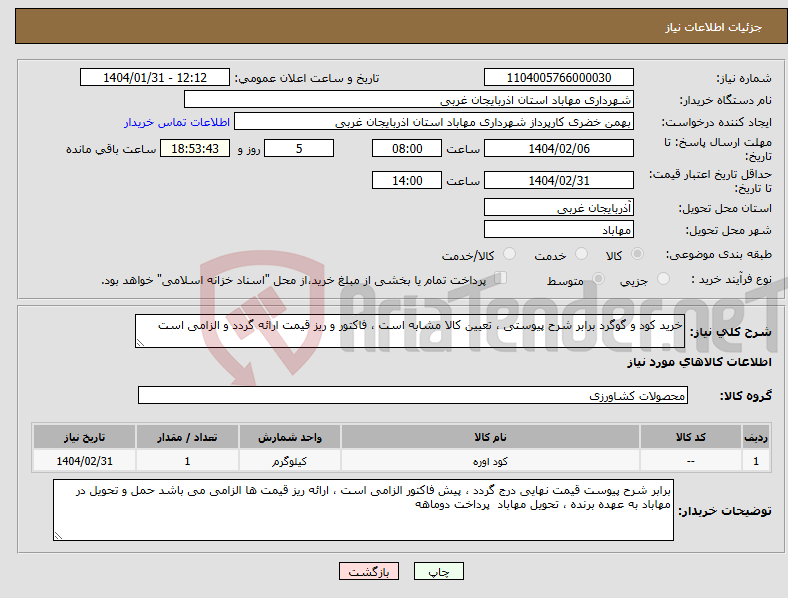788x598 pixels.
Task: Click the 08:00 deadline time field
Action: (x=407, y=148)
